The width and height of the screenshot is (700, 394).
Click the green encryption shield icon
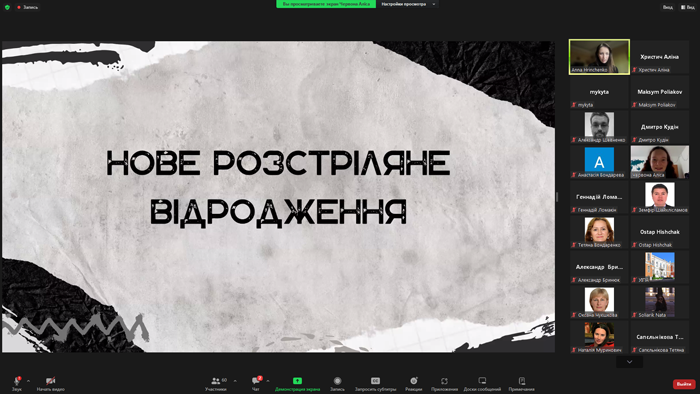7,7
